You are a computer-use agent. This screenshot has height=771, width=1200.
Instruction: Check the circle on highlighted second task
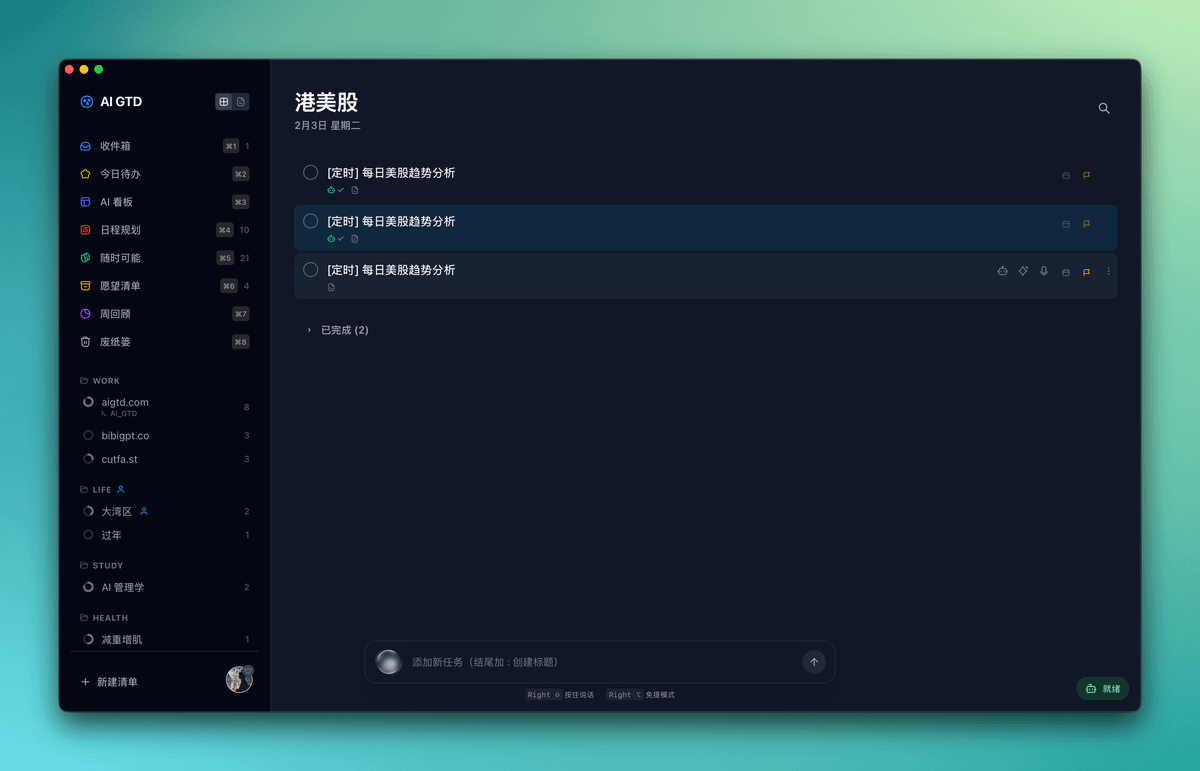pos(311,221)
